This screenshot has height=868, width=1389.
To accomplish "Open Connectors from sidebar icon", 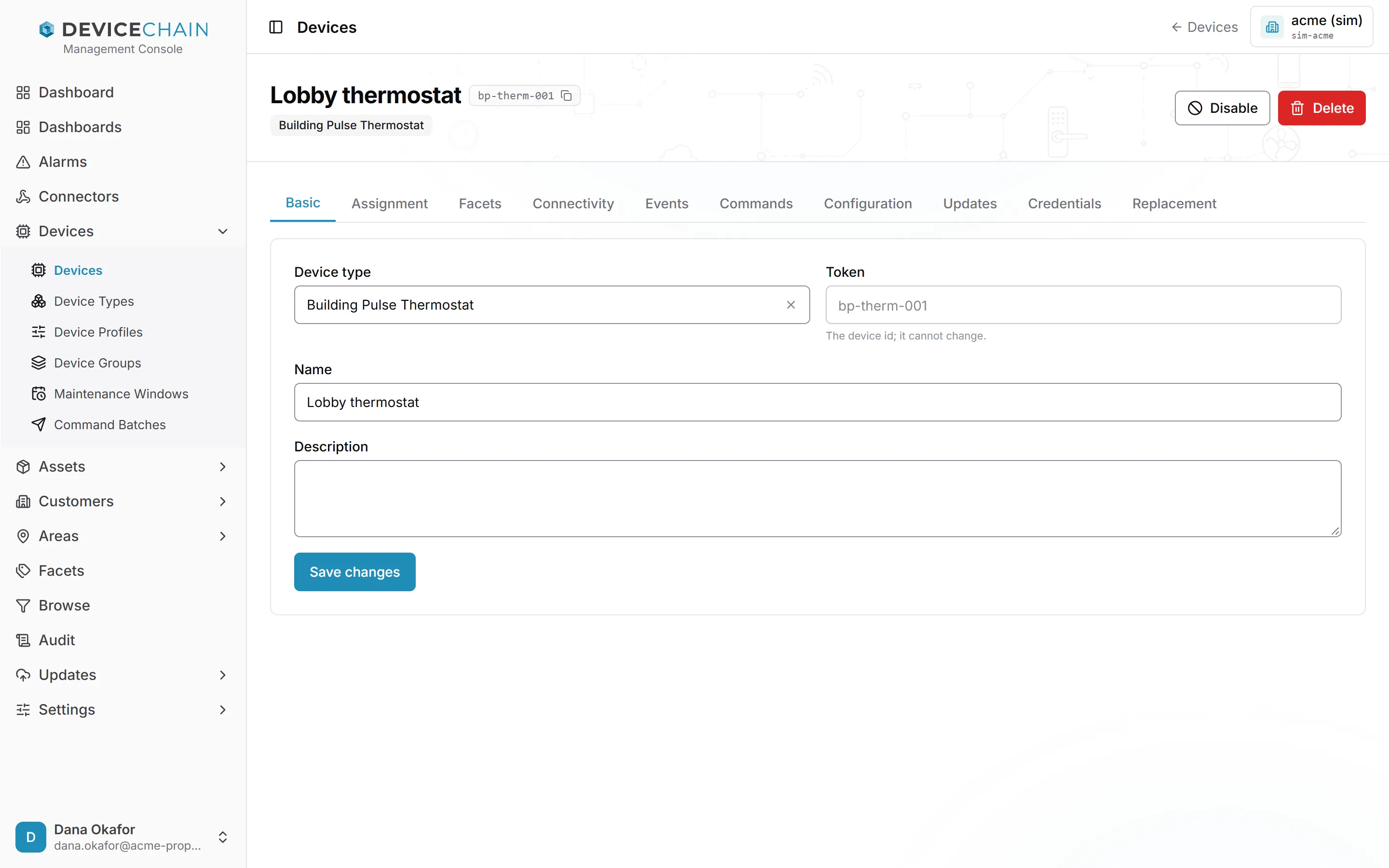I will click(x=23, y=196).
